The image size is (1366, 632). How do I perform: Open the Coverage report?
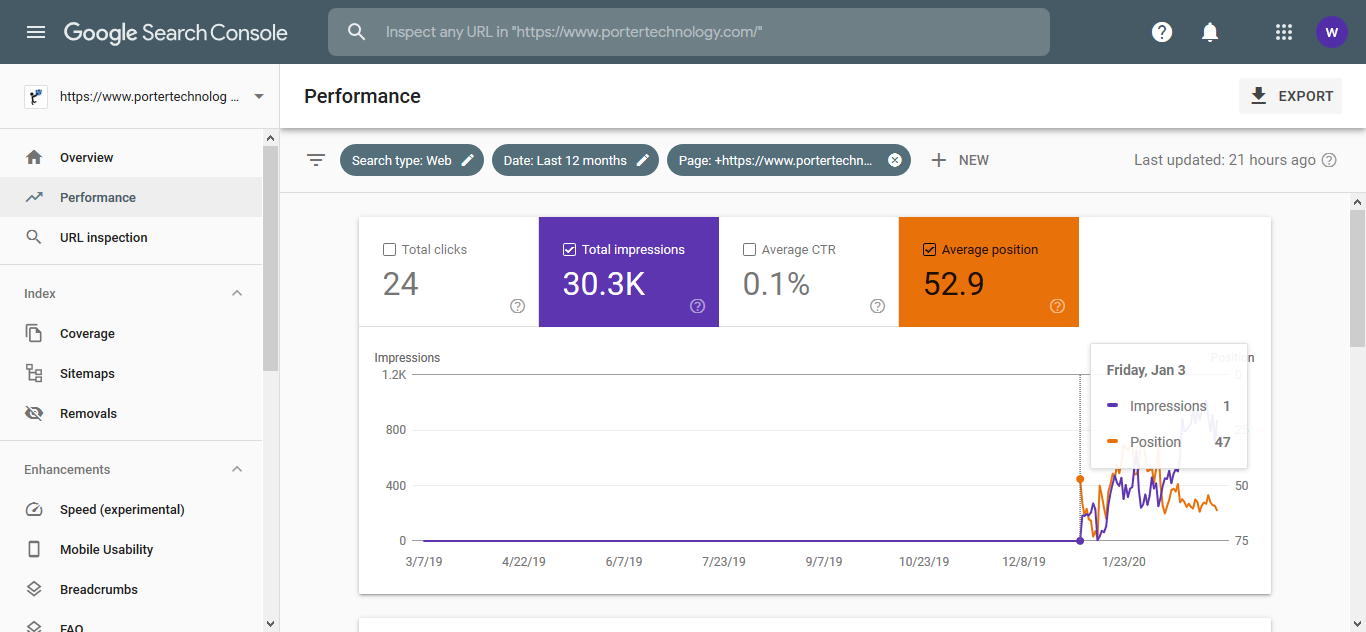(x=131, y=333)
